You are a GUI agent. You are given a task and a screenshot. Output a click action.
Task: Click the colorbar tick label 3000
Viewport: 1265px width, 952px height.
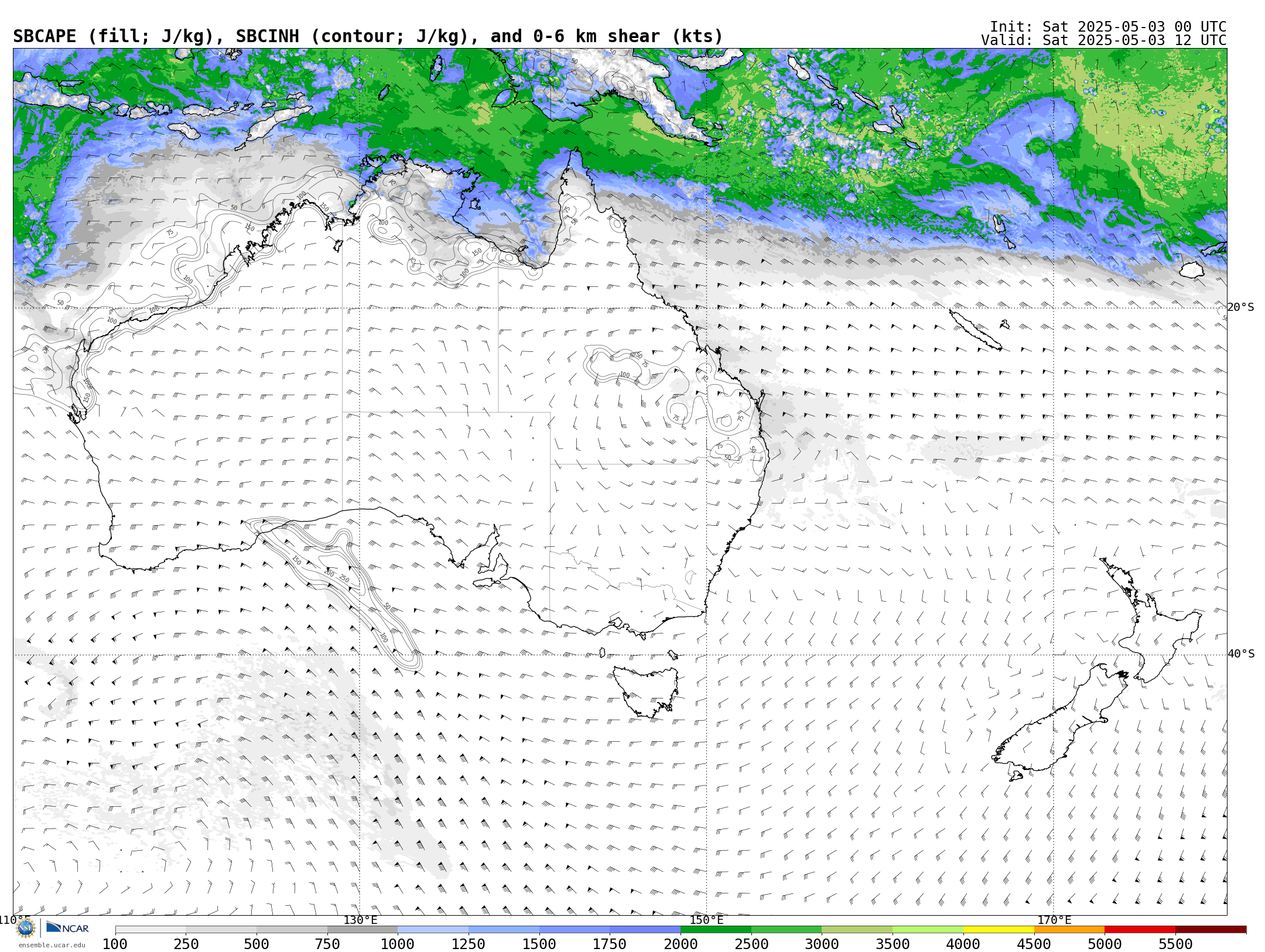(822, 944)
